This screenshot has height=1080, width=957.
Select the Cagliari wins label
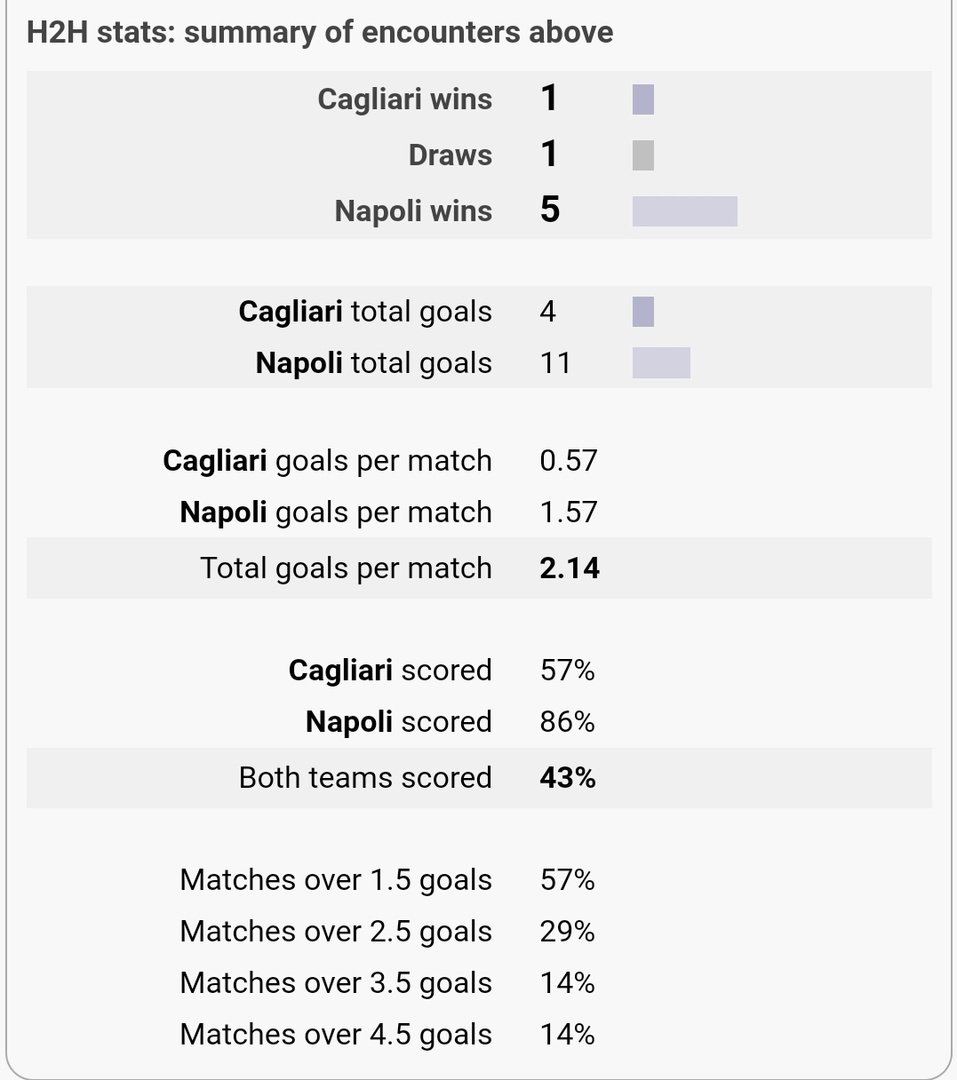click(405, 100)
